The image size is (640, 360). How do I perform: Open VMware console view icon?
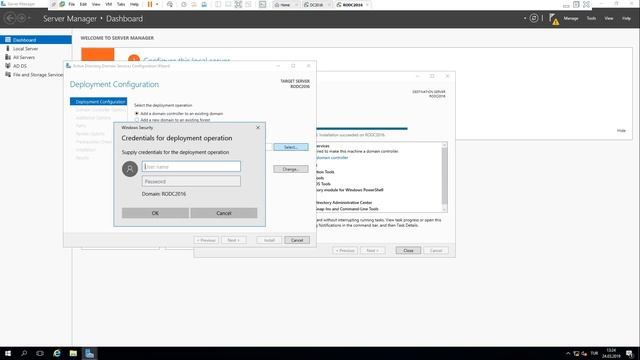click(x=262, y=4)
